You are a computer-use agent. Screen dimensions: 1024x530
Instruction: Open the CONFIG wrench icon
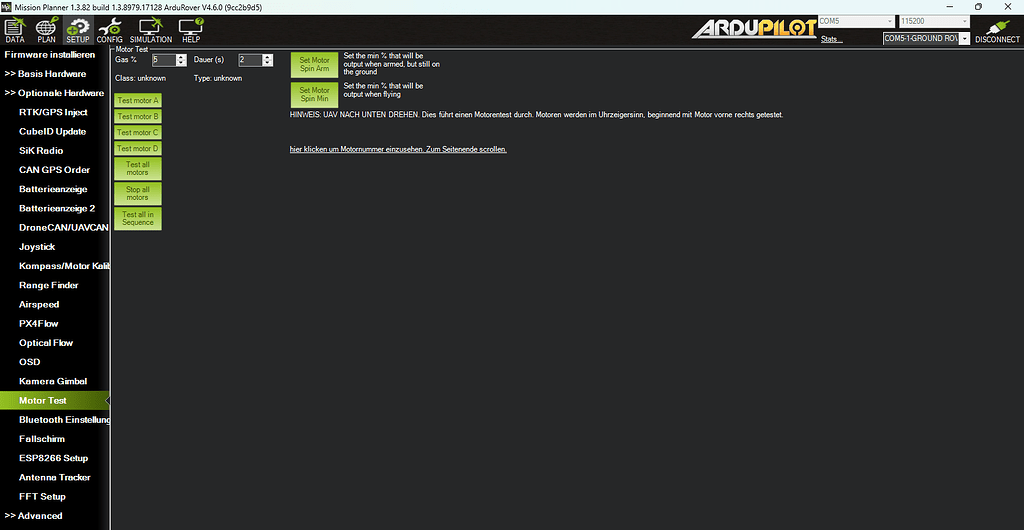pyautogui.click(x=109, y=30)
